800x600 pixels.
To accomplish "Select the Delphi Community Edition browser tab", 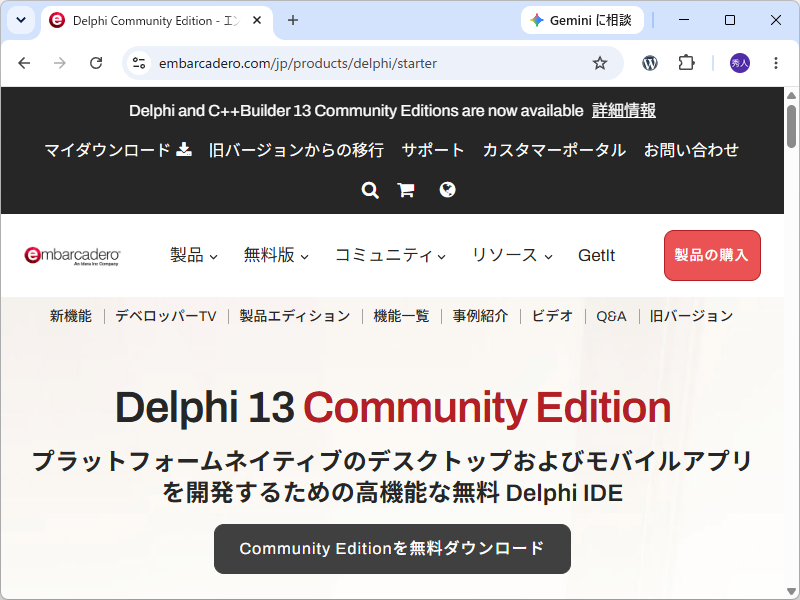I will point(156,20).
